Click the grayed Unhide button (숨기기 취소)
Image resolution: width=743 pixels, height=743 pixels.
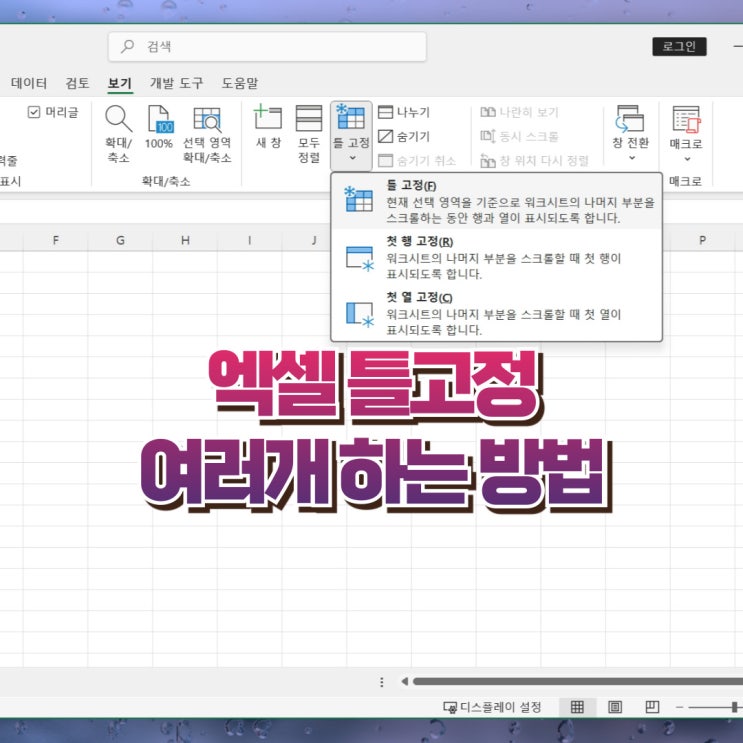tap(417, 161)
